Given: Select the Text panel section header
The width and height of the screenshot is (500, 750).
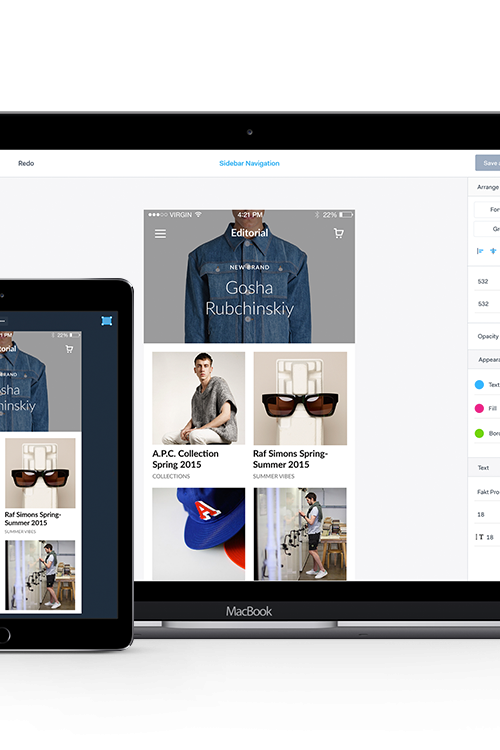Looking at the screenshot, I should pos(483,468).
